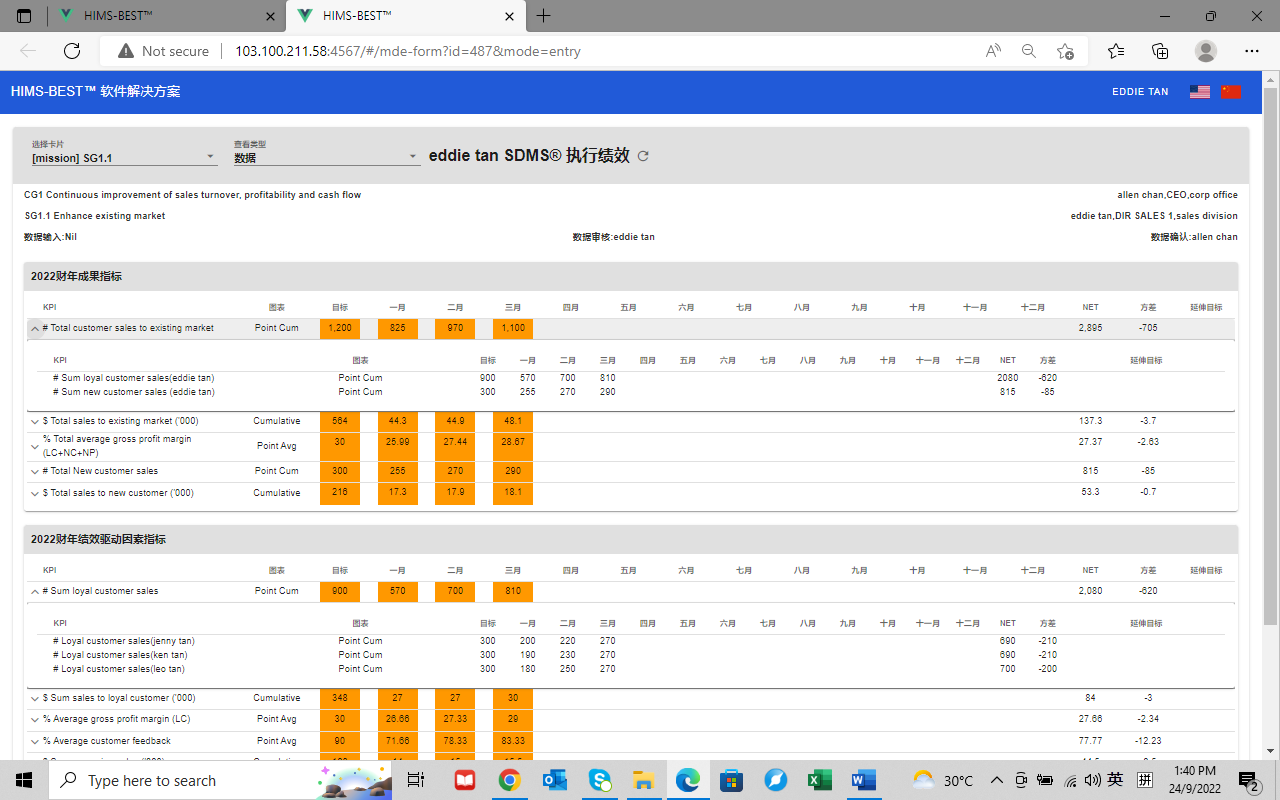
Task: Open the [mission] SG1.1 card dropdown
Action: click(124, 157)
